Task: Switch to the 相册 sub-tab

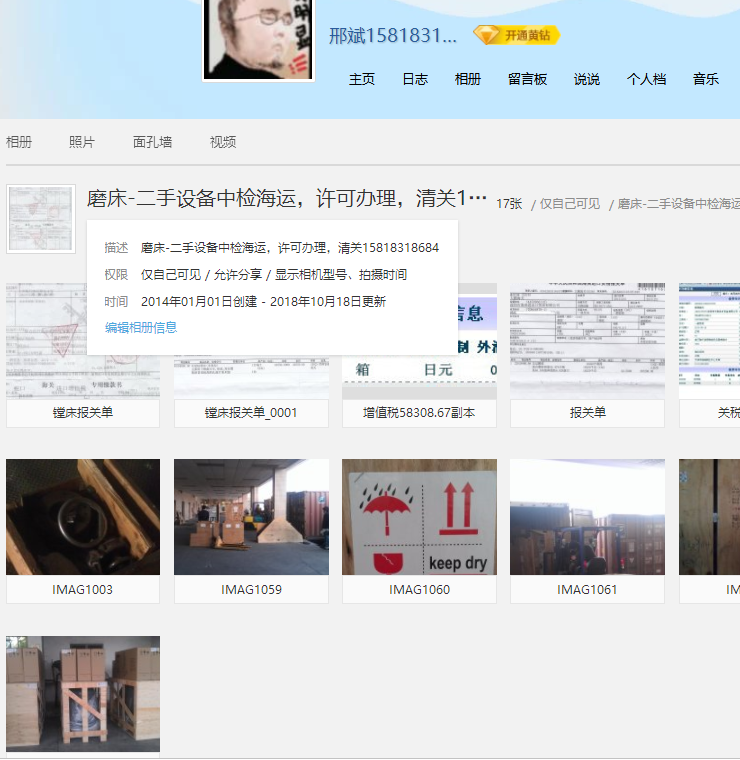Action: 19,142
